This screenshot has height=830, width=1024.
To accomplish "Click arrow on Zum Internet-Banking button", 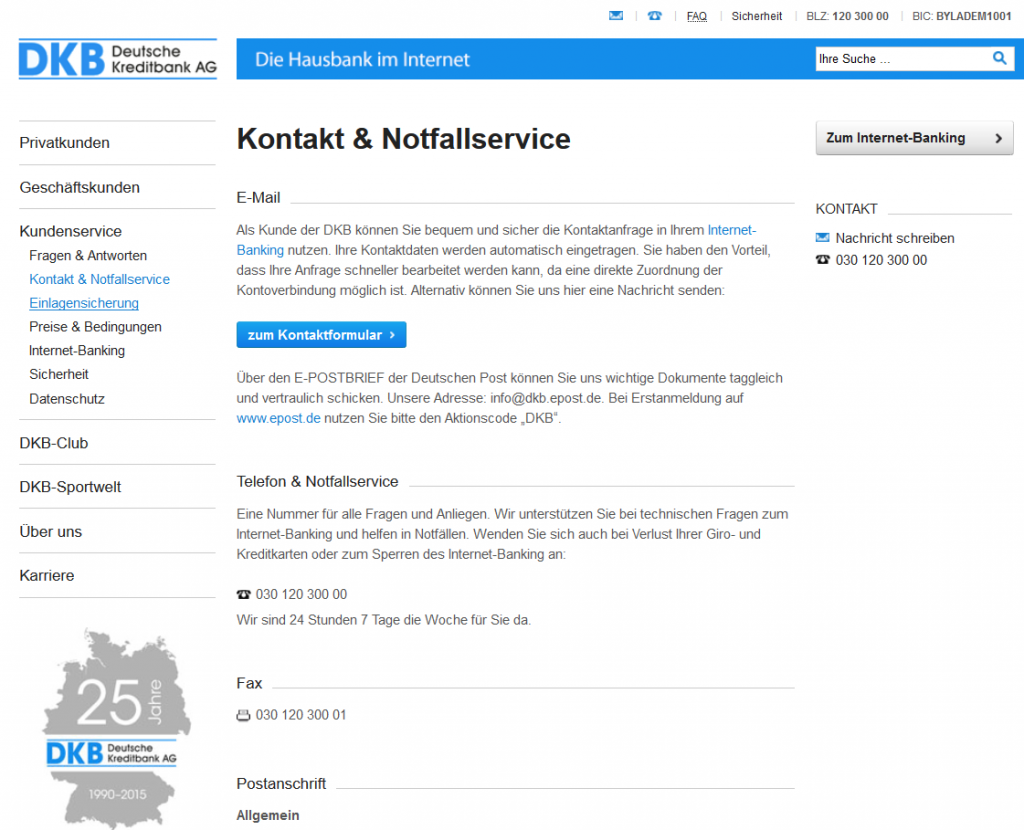I will click(999, 138).
